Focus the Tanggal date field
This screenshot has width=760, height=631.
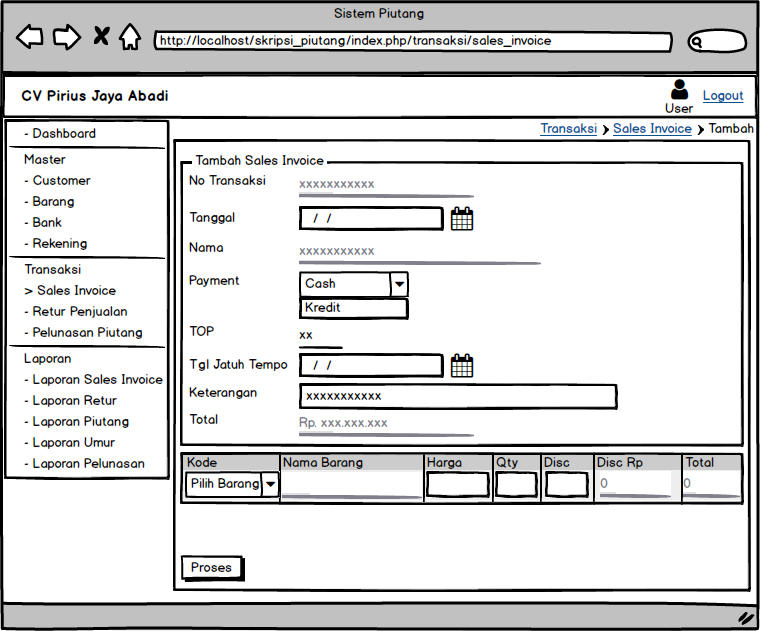click(x=371, y=219)
